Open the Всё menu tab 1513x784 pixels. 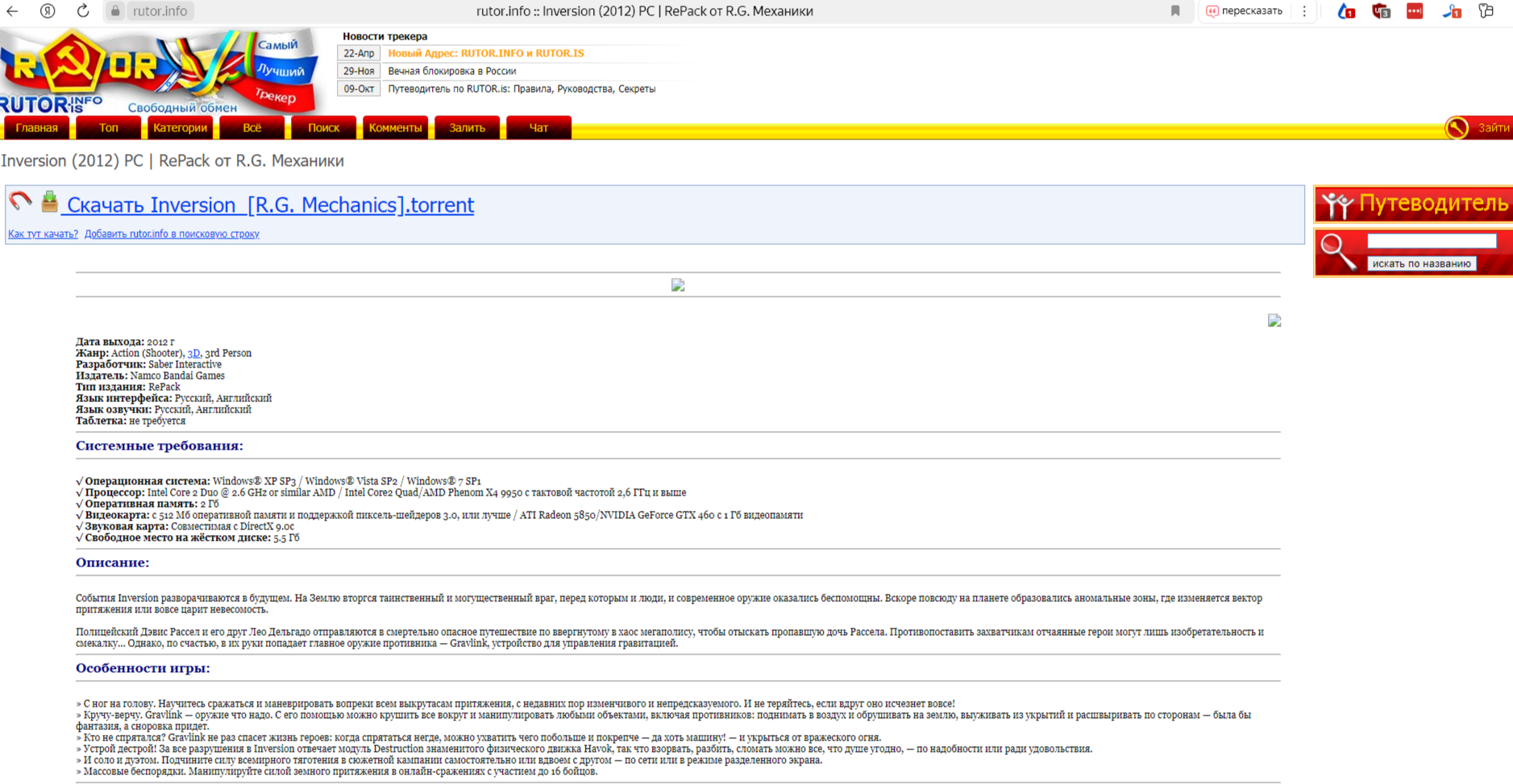[251, 127]
